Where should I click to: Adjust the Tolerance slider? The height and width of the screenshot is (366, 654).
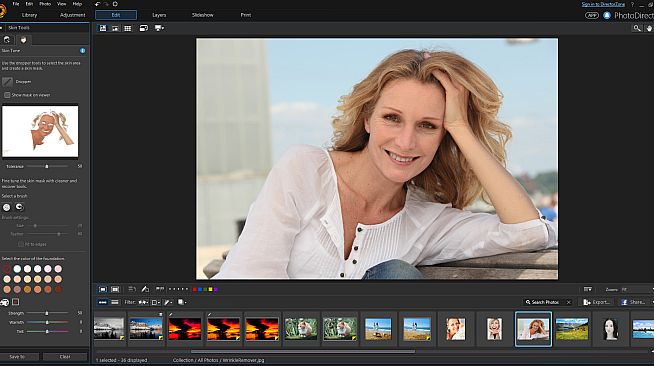(47, 166)
